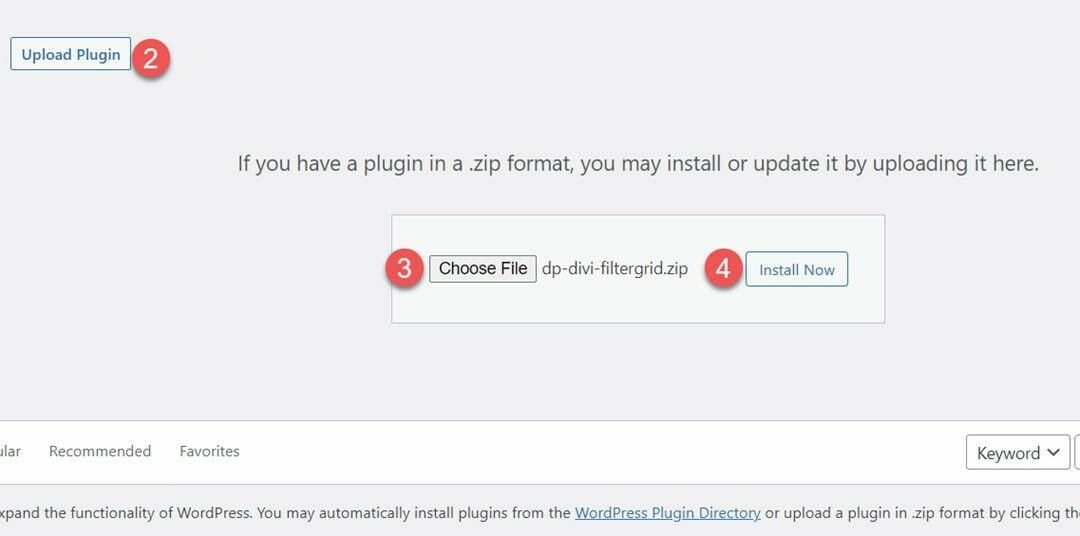Image resolution: width=1080 pixels, height=536 pixels.
Task: Focus the search field beside Keyword
Action: [x=1077, y=453]
